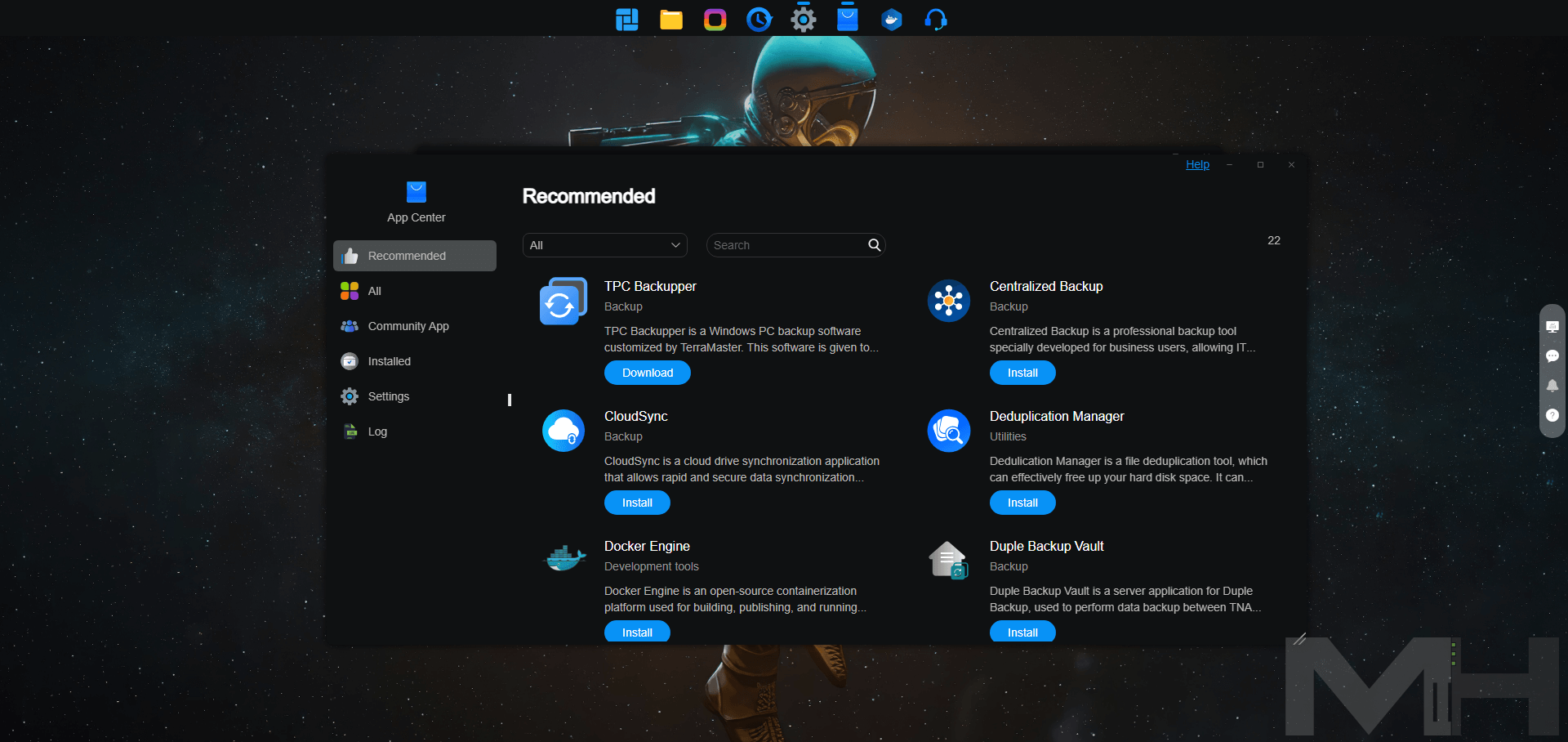The image size is (1568, 742).
Task: Expand the All category filter dropdown
Action: (605, 245)
